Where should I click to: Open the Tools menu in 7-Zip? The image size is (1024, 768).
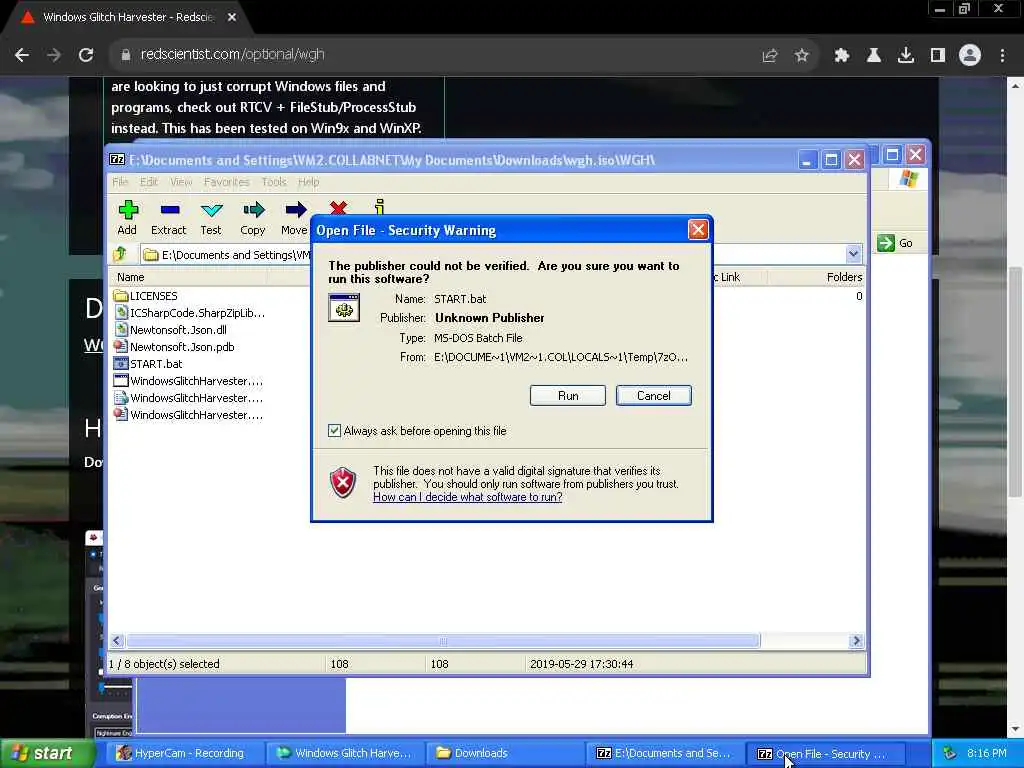pos(274,182)
